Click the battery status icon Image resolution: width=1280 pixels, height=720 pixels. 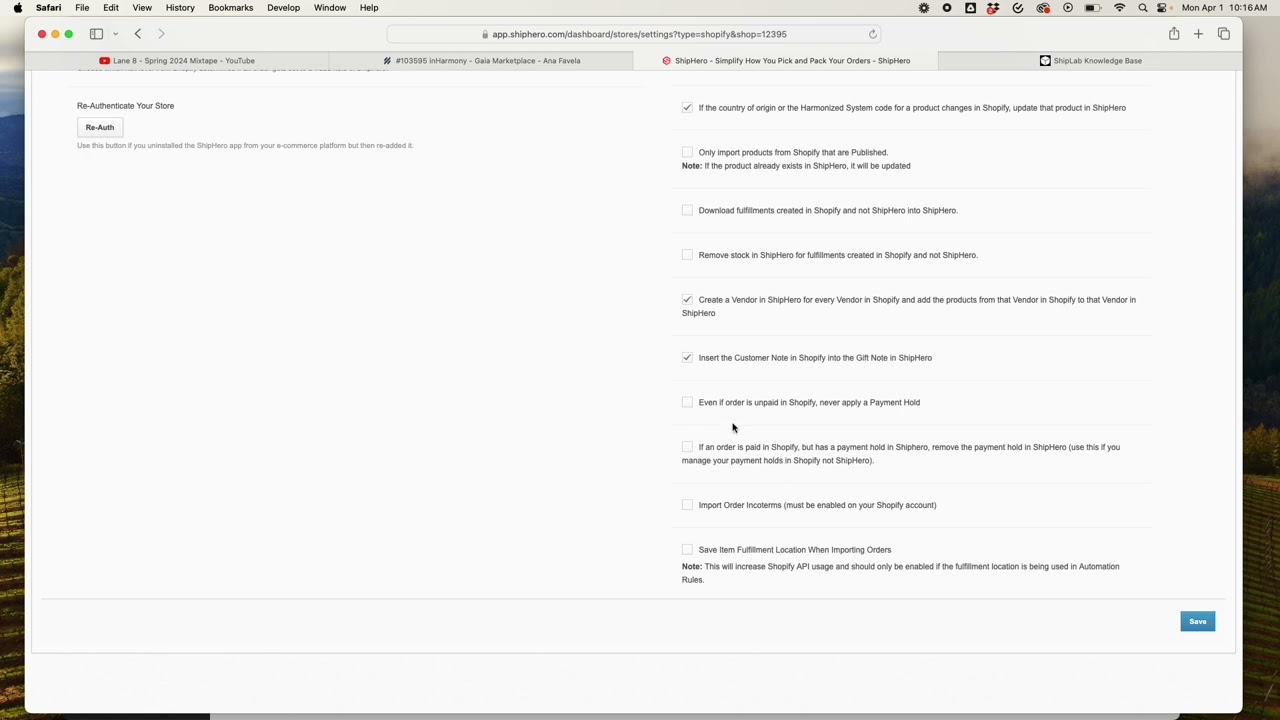[x=1093, y=7]
